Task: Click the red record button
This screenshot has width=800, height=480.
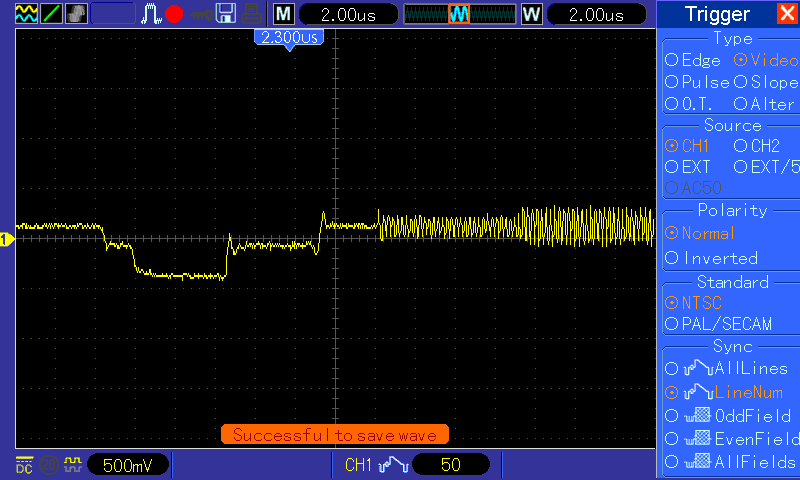Action: tap(174, 14)
